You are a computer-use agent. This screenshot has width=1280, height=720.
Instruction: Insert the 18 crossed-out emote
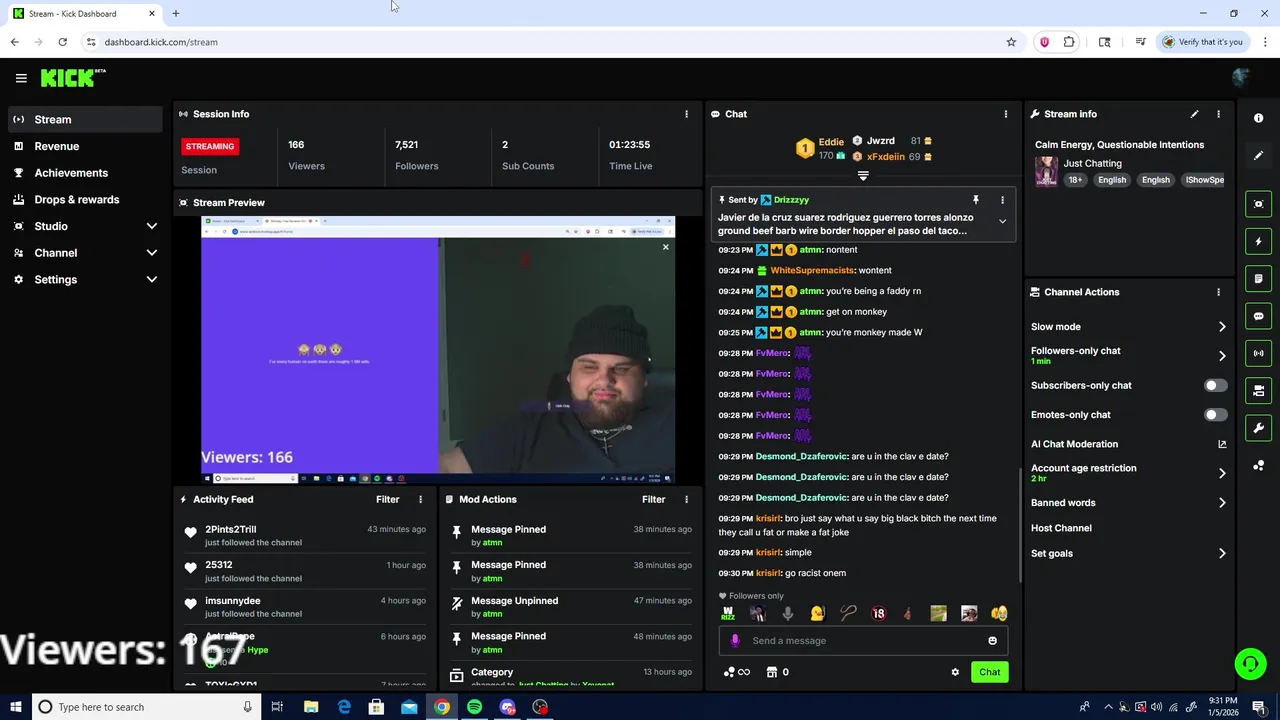click(878, 613)
